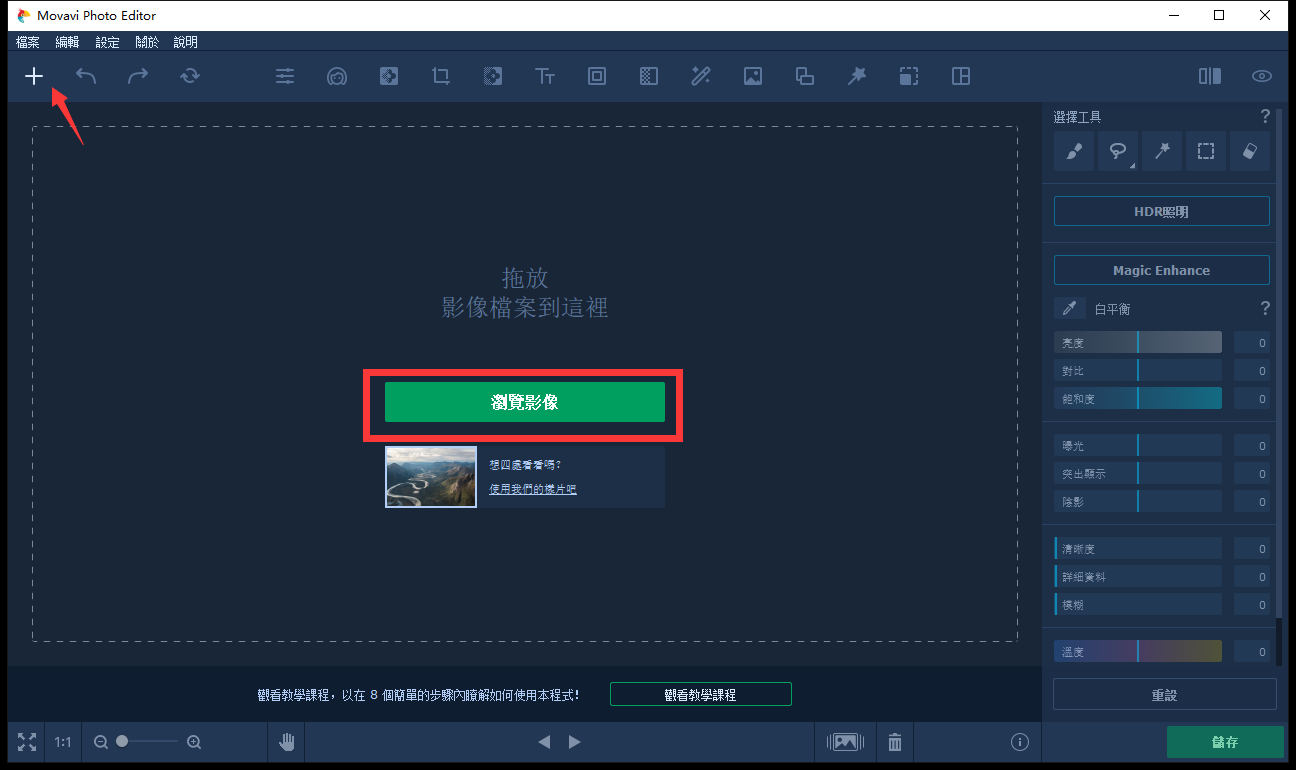
Task: Set zoom to 1:1 actual size
Action: 63,742
